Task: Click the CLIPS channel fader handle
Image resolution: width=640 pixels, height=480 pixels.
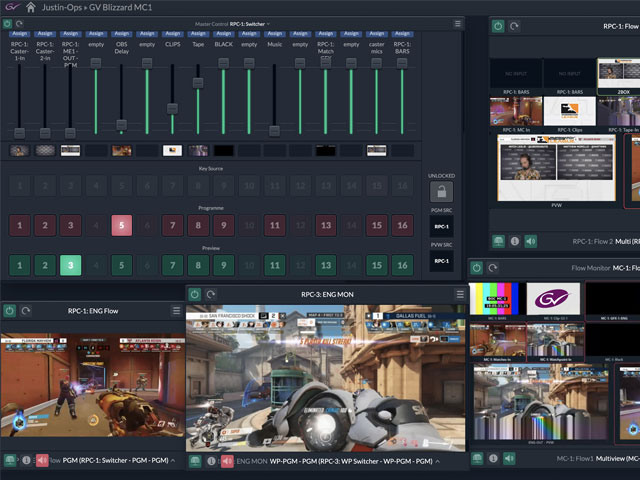Action: pyautogui.click(x=172, y=109)
